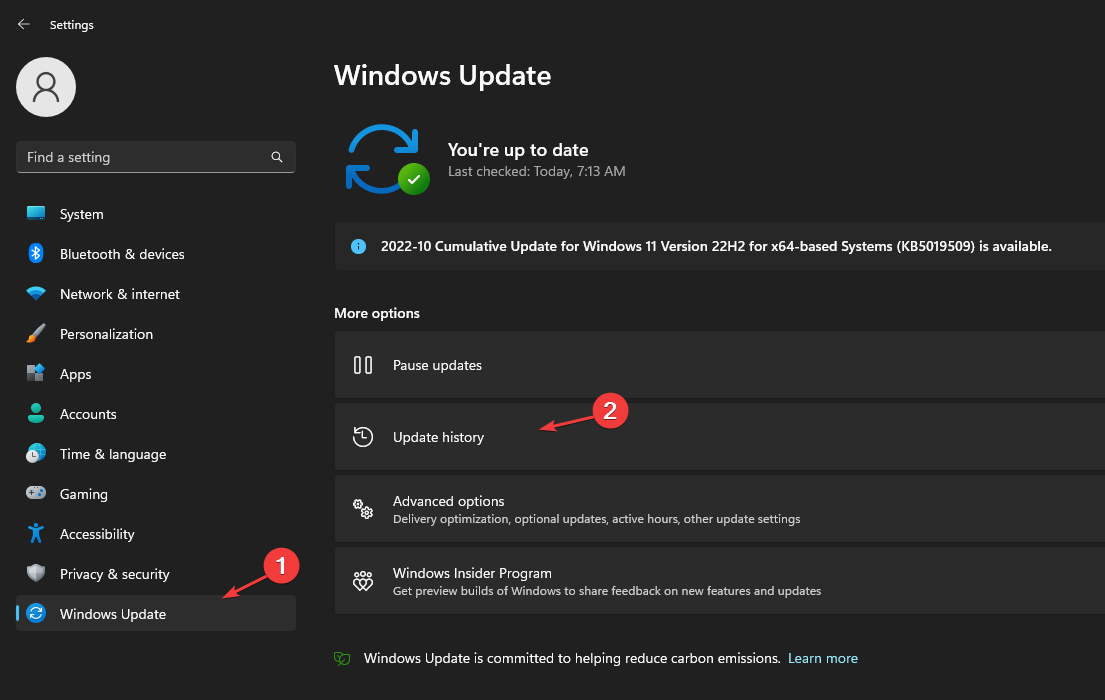Select Personalization in sidebar
The image size is (1105, 700).
(x=156, y=334)
